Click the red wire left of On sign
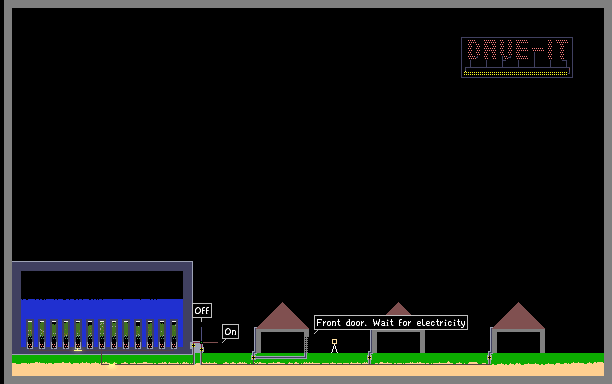 pos(210,343)
